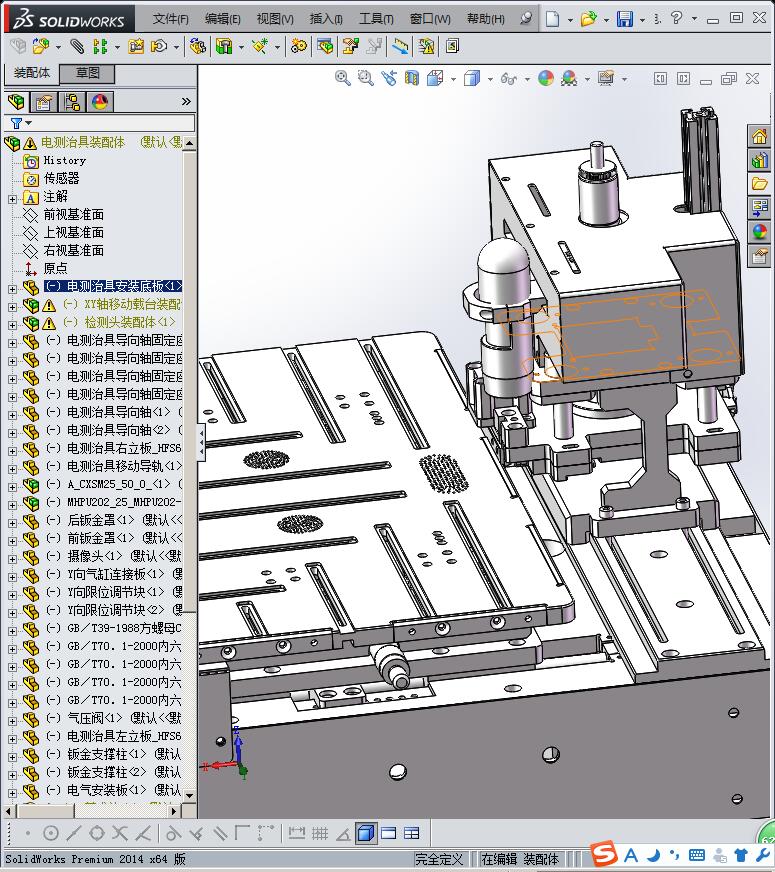Click the tree's horizontal scrollbar right arrow
775x872 pixels.
coord(174,811)
